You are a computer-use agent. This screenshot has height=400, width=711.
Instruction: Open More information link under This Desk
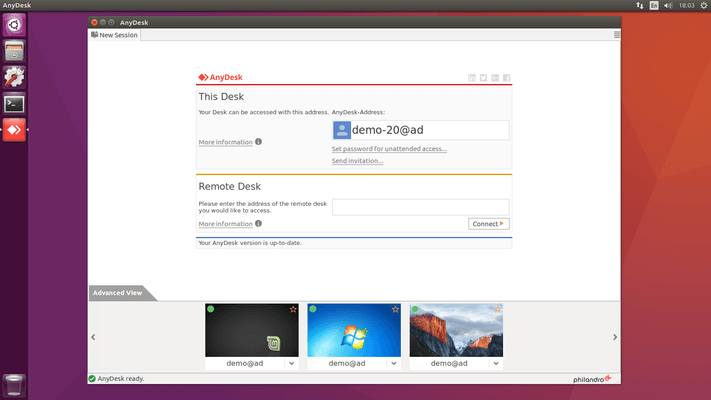pos(225,142)
